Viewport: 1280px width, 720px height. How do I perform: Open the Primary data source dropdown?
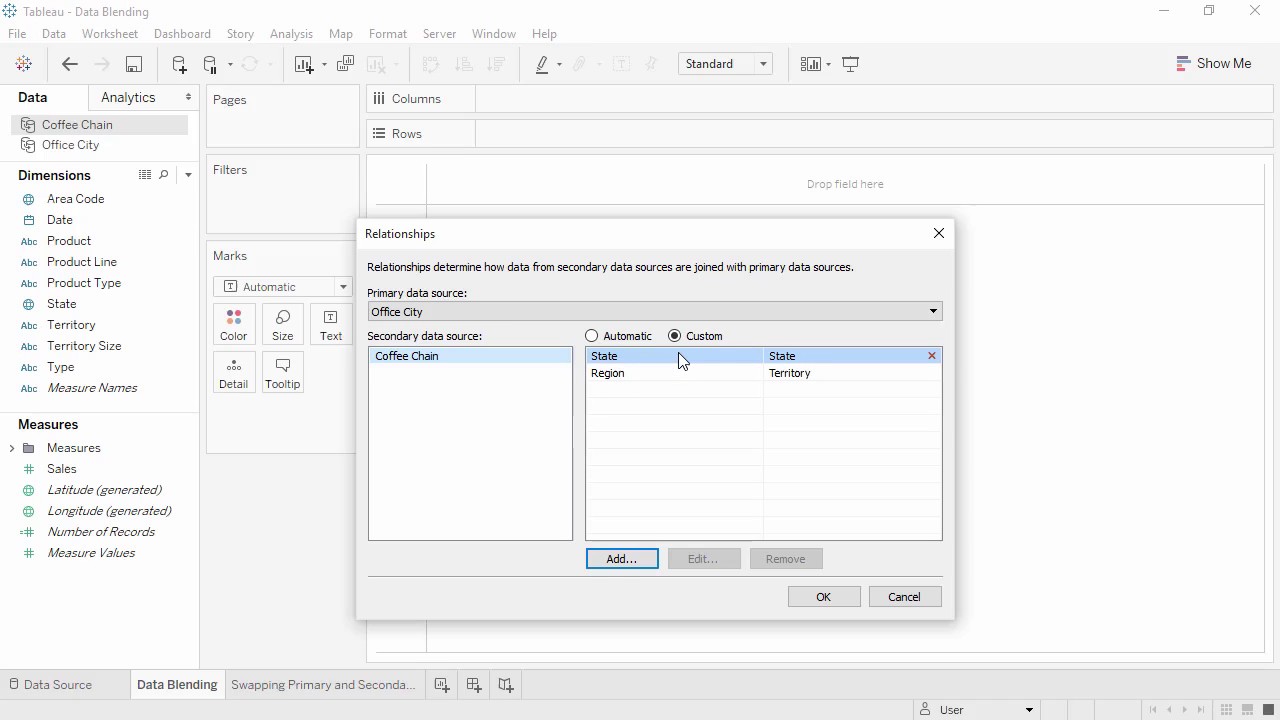coord(932,311)
